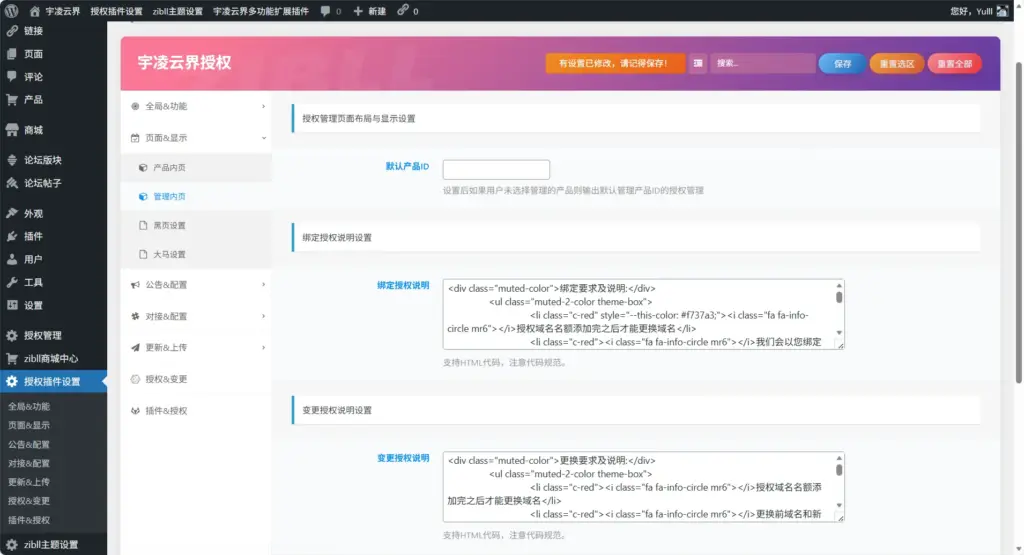Viewport: 1024px width, 555px height.
Task: Open 页面 pages icon in sidebar
Action: tap(12, 54)
